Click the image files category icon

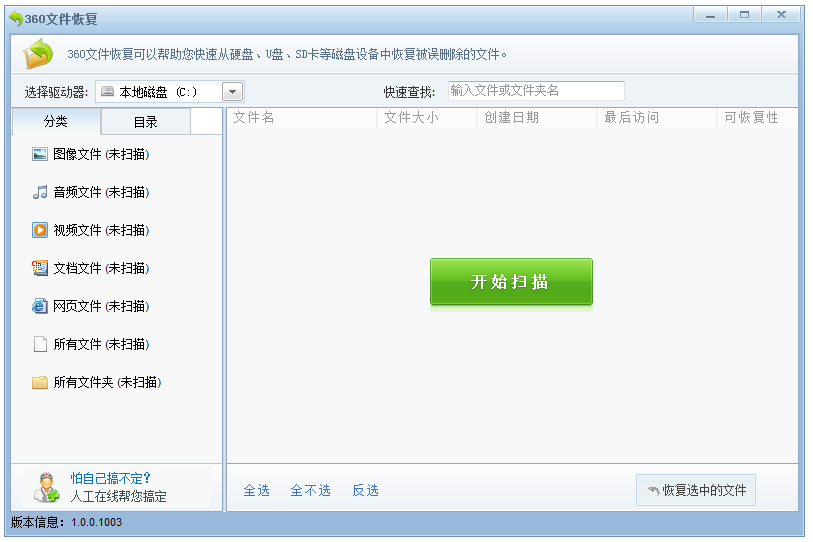click(x=40, y=154)
